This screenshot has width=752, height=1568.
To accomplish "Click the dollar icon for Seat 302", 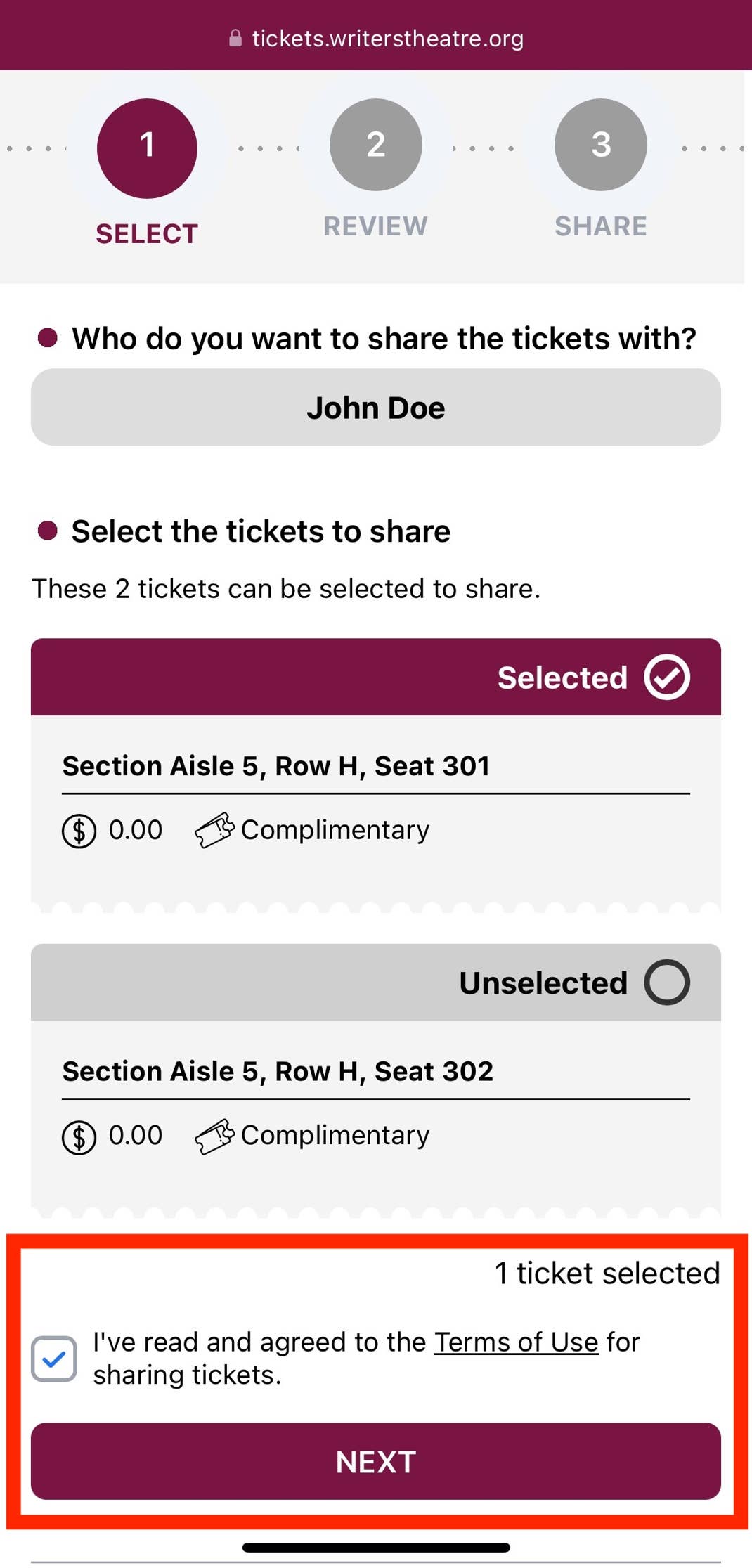I will 79,1136.
